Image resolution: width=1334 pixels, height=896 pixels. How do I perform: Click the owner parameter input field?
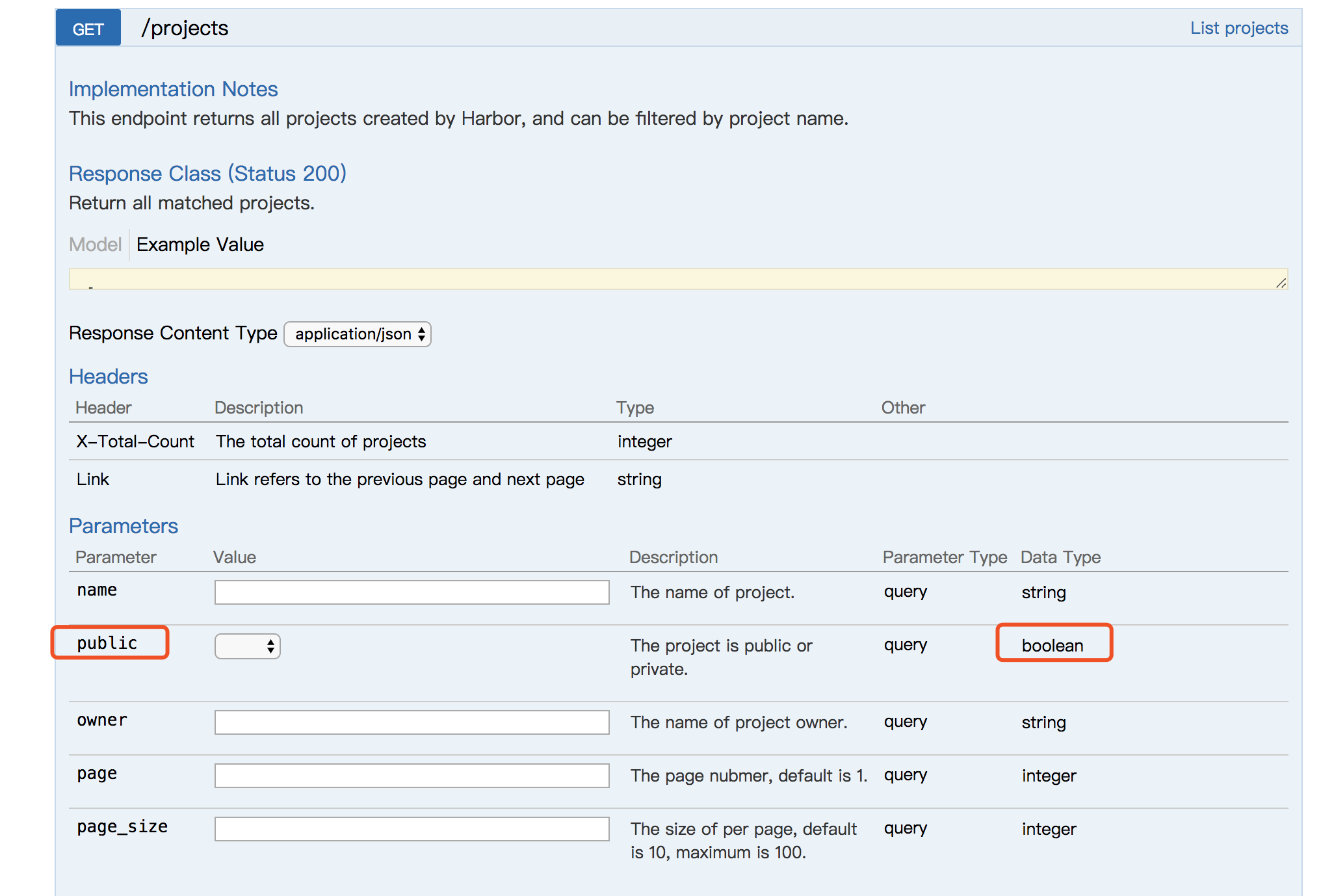click(412, 722)
